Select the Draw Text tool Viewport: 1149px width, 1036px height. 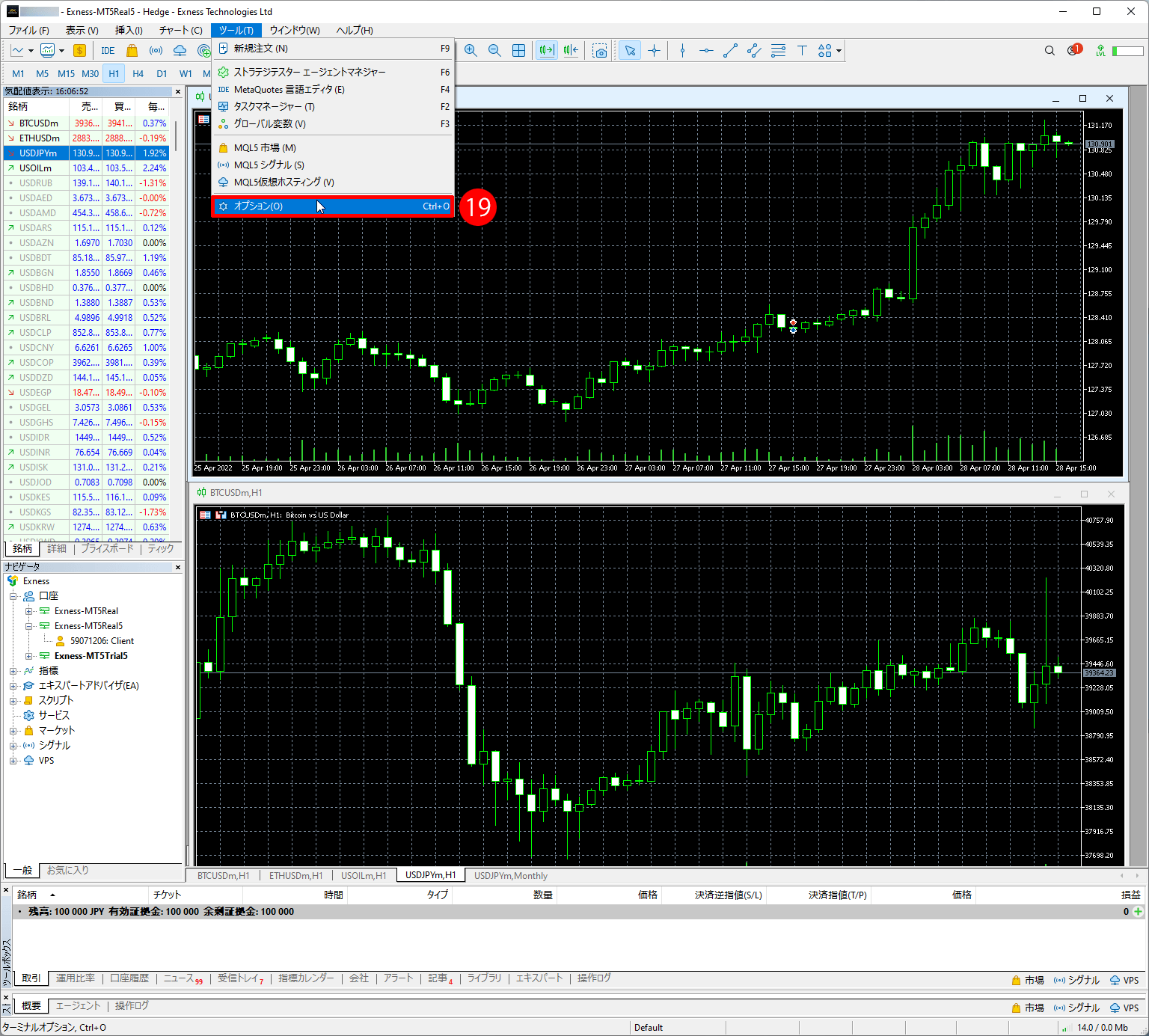pyautogui.click(x=802, y=50)
